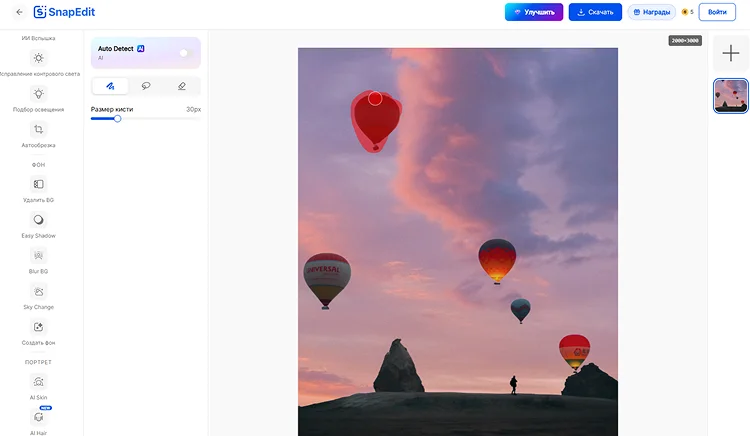This screenshot has width=750, height=436.
Task: Select the lighting match bulb icon
Action: coord(38,94)
